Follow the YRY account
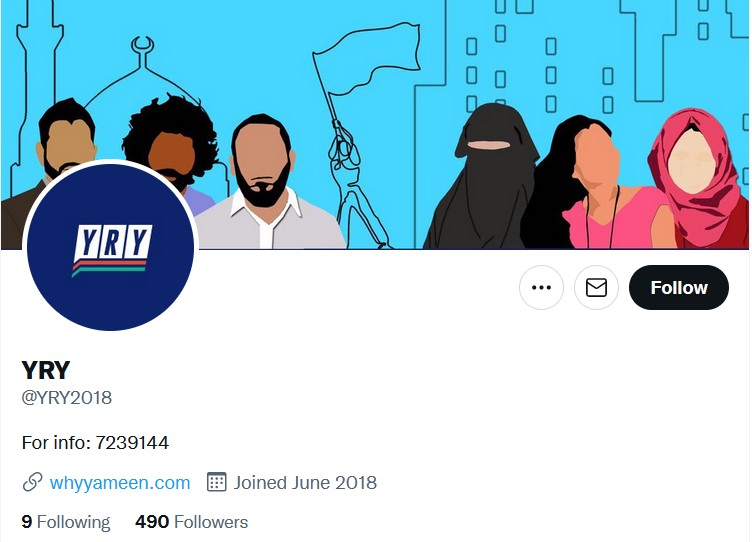 (679, 287)
